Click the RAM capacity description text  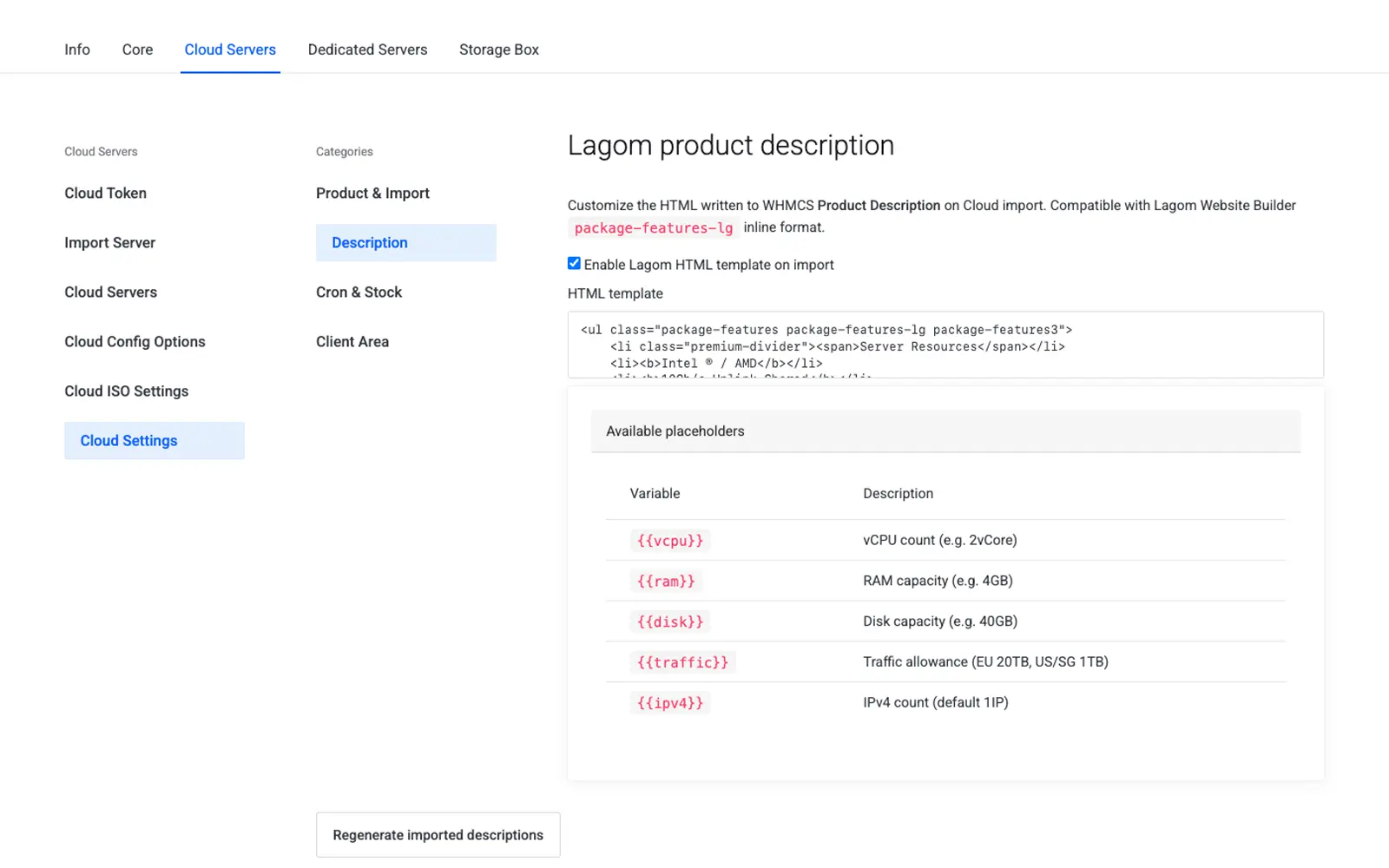(938, 581)
